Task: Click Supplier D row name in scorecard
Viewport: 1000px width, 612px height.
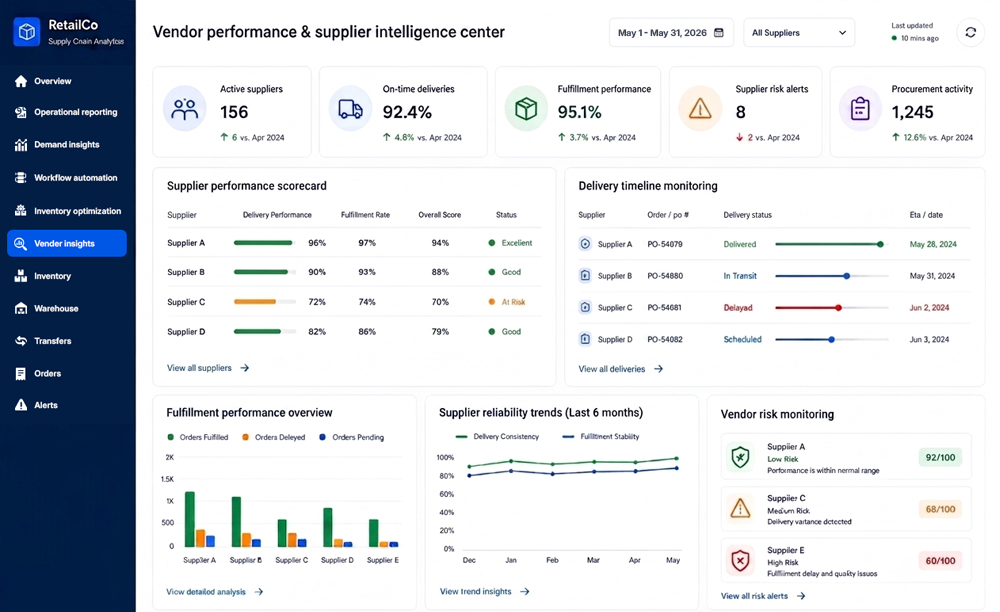Action: point(186,332)
